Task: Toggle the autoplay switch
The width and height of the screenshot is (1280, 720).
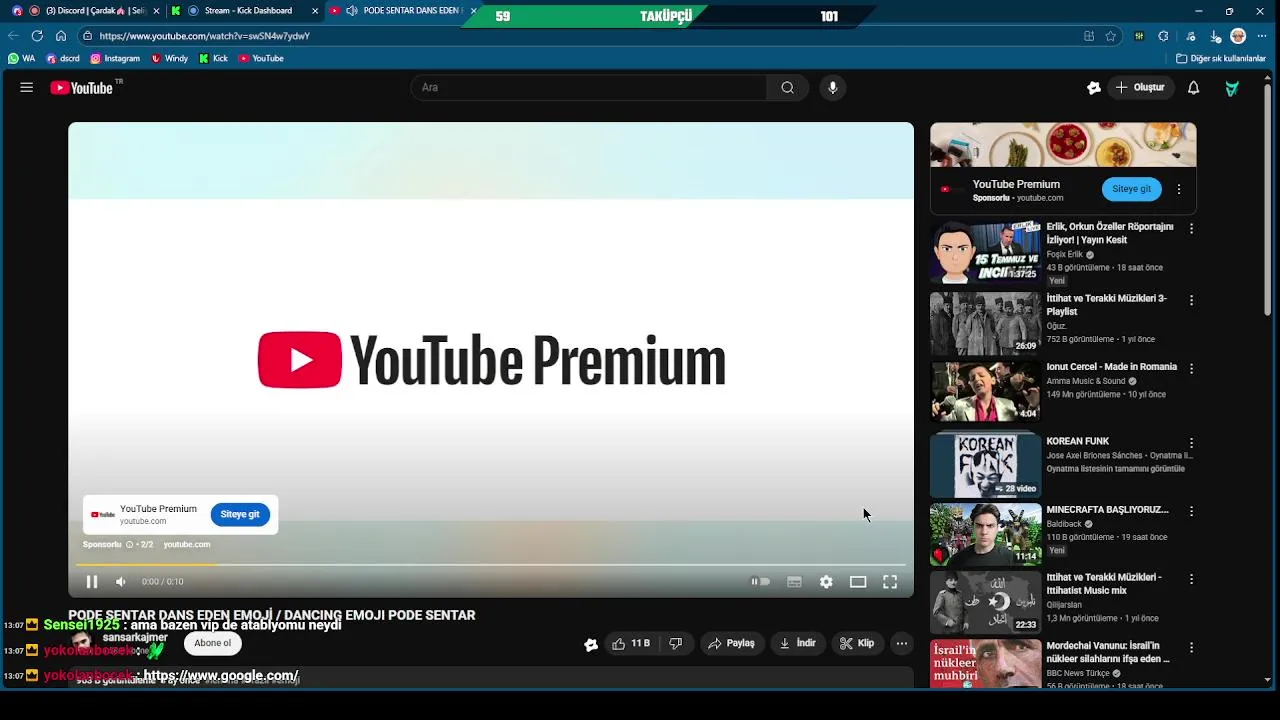Action: [761, 582]
